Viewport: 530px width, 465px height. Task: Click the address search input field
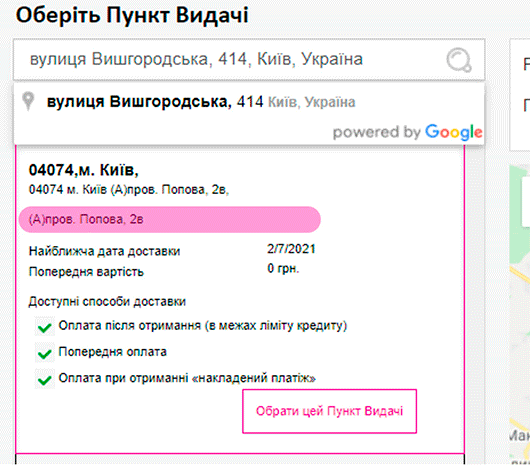pos(249,60)
